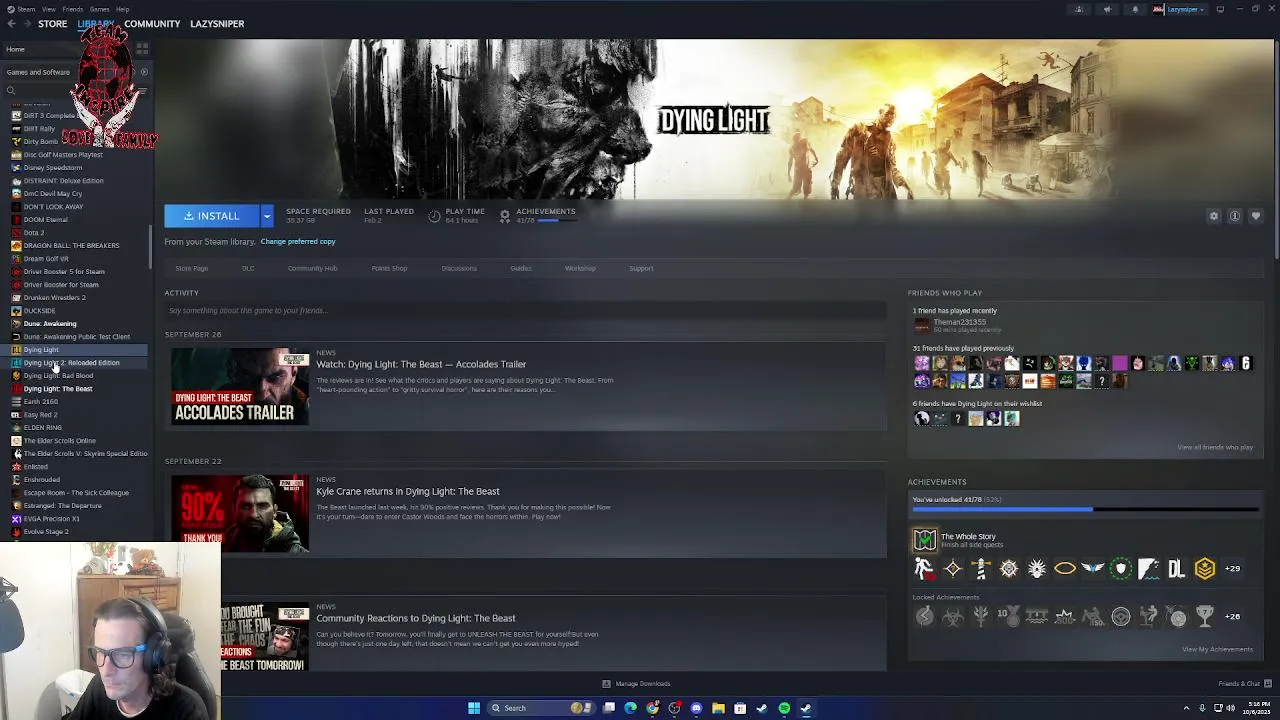Click the activity post input field

click(526, 311)
